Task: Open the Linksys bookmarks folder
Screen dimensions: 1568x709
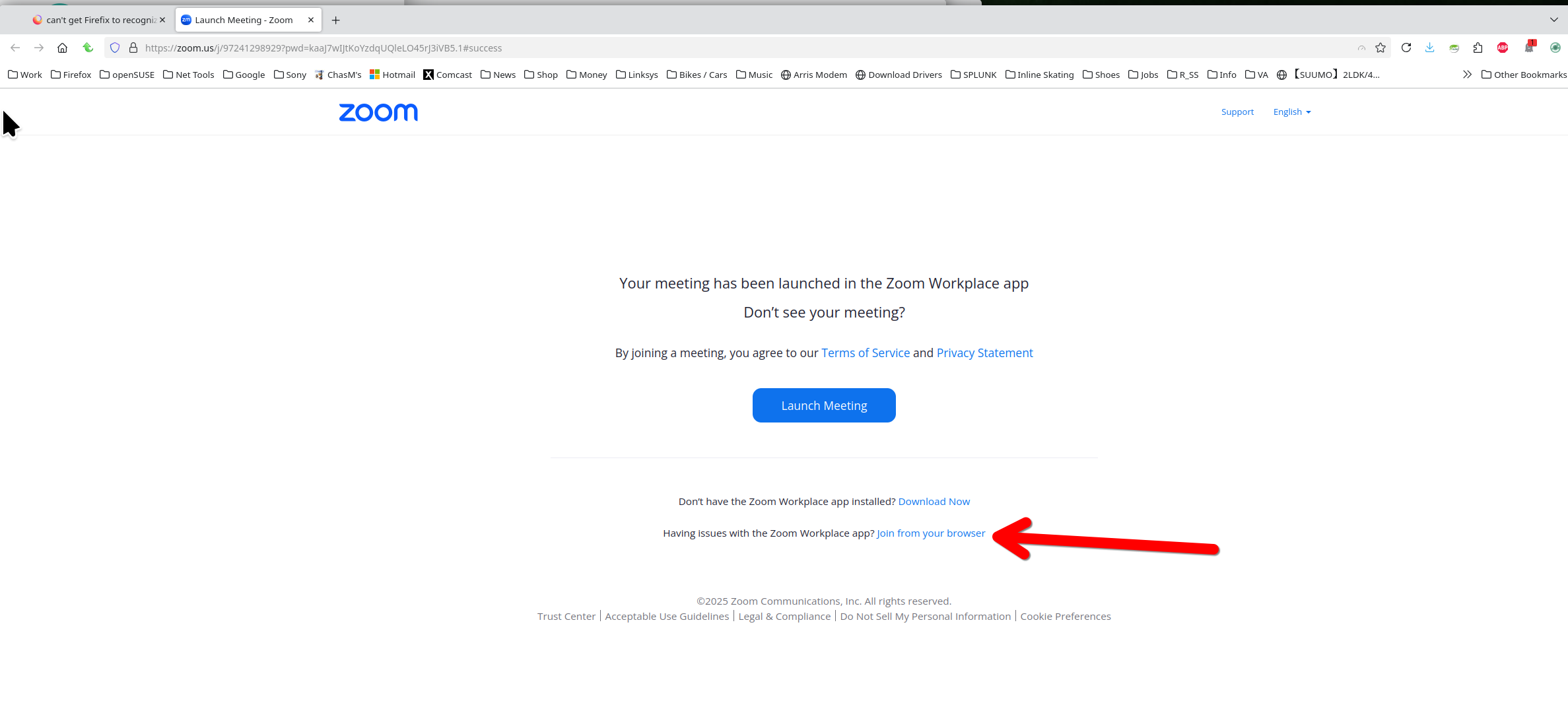Action: tap(637, 75)
